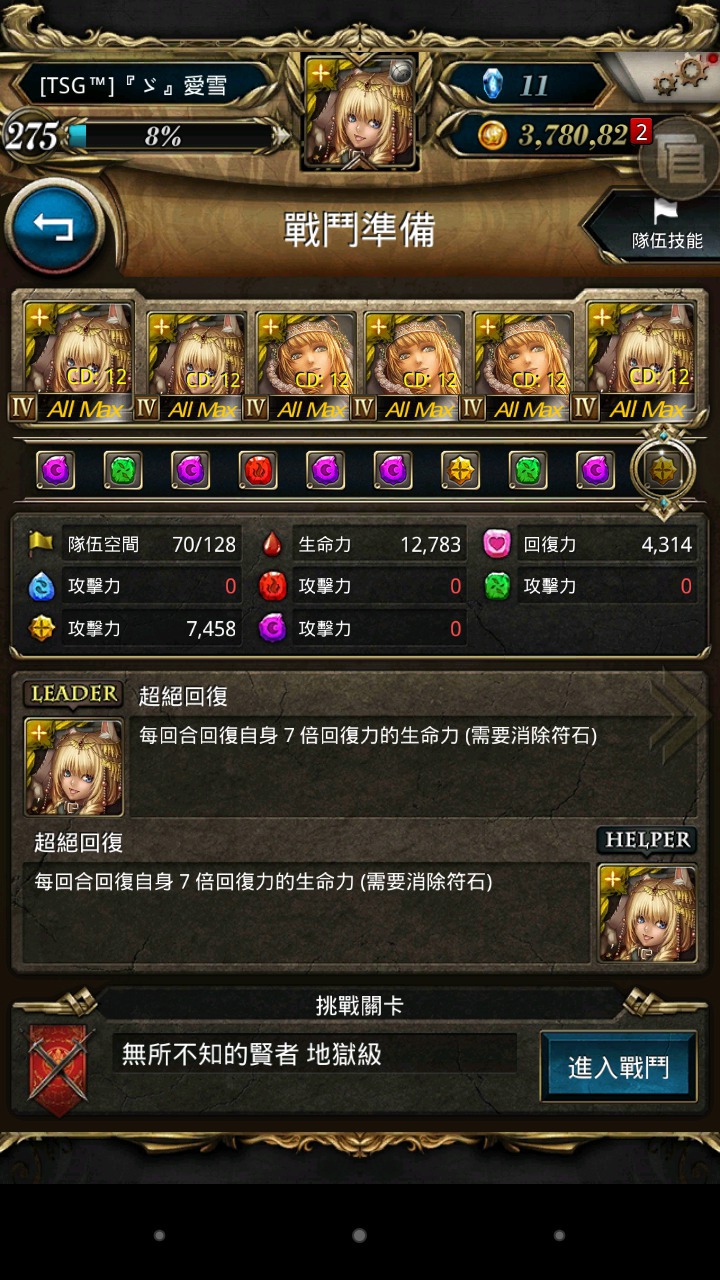Select the first green earth rune icon
The width and height of the screenshot is (720, 1280).
point(123,470)
